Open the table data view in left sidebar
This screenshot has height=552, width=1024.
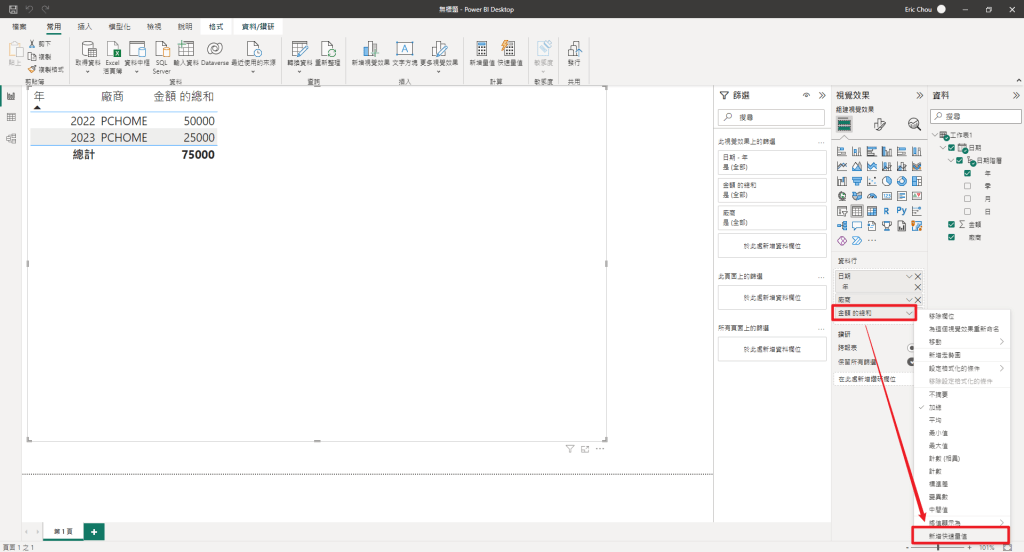[x=11, y=118]
